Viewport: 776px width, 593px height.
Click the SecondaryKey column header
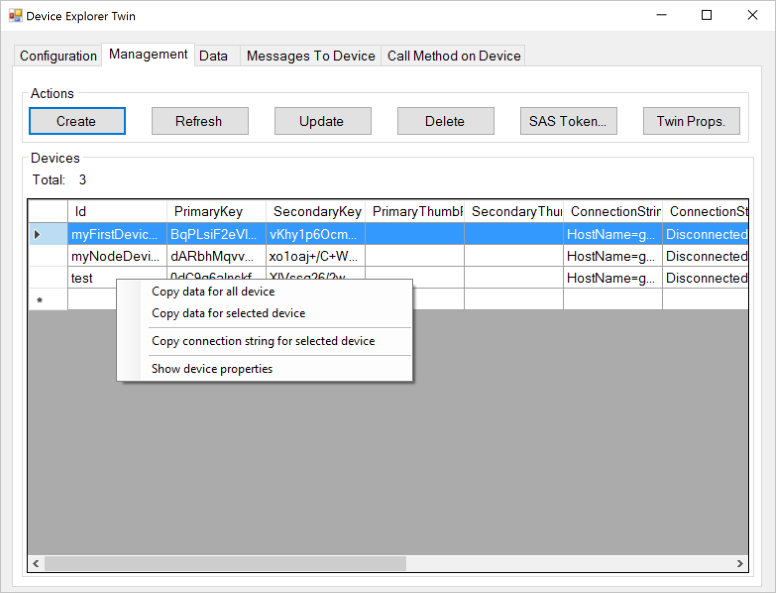pos(316,211)
